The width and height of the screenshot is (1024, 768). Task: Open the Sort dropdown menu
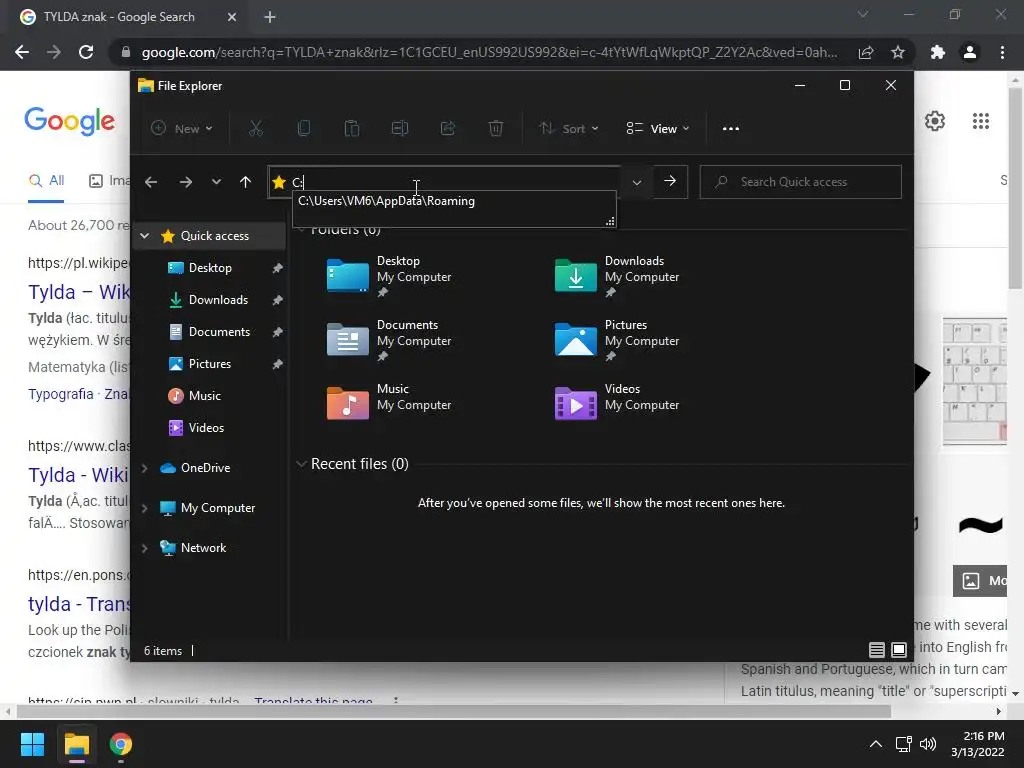point(569,129)
